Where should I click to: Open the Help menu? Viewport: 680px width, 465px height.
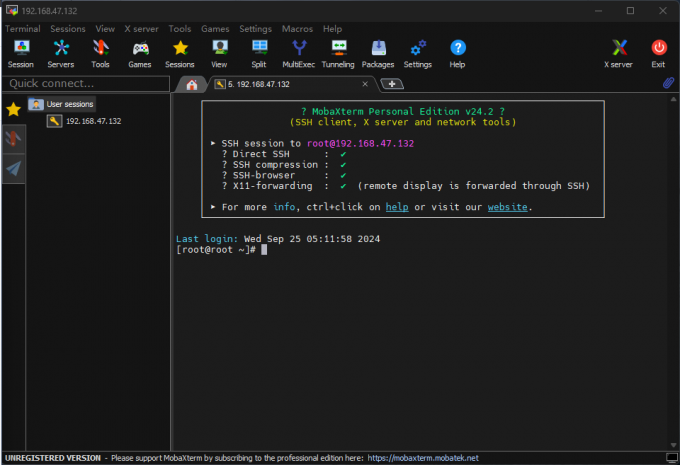coord(332,29)
